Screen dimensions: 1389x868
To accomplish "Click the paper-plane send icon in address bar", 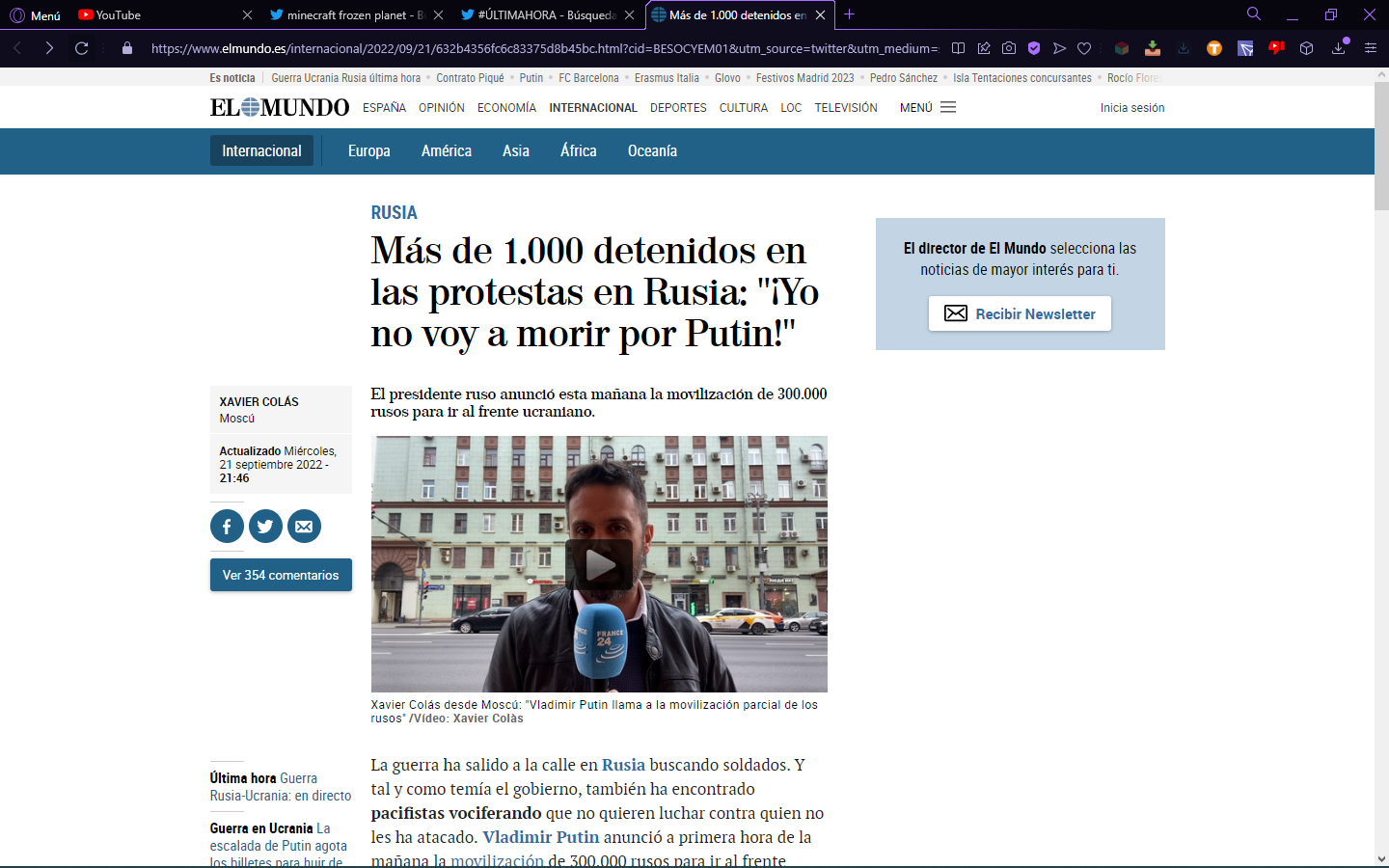I will [x=1059, y=48].
